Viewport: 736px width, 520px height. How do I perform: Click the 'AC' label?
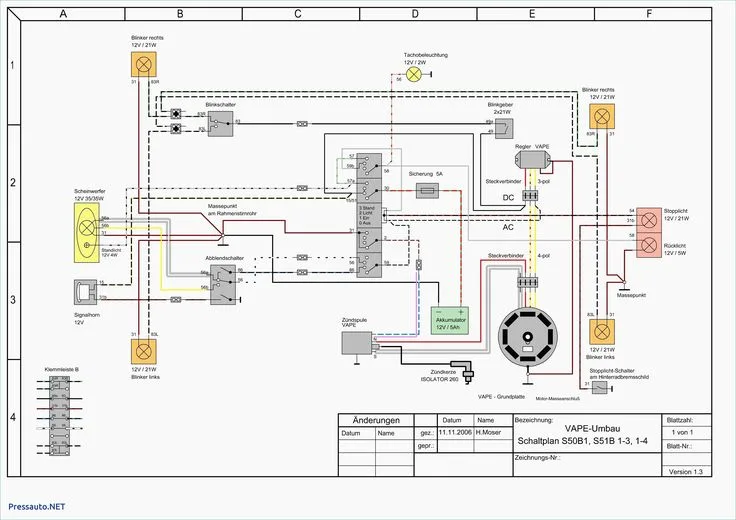508,227
